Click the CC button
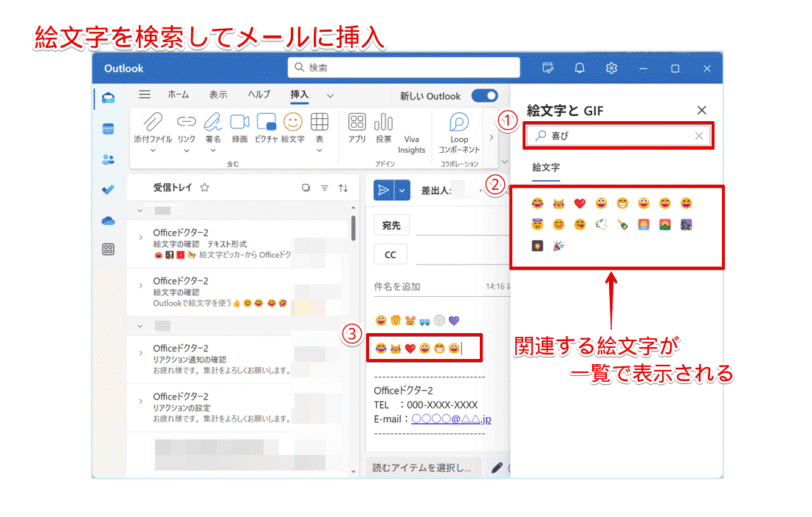 [390, 255]
